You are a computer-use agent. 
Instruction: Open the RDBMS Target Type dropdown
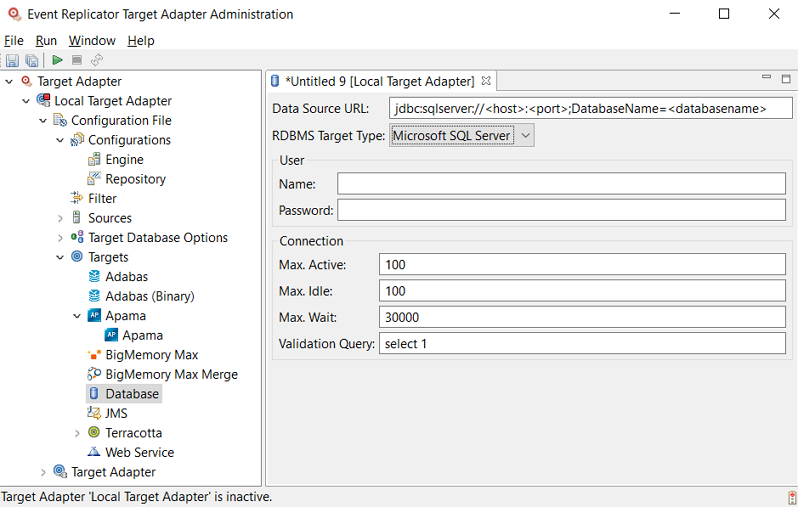tap(526, 136)
